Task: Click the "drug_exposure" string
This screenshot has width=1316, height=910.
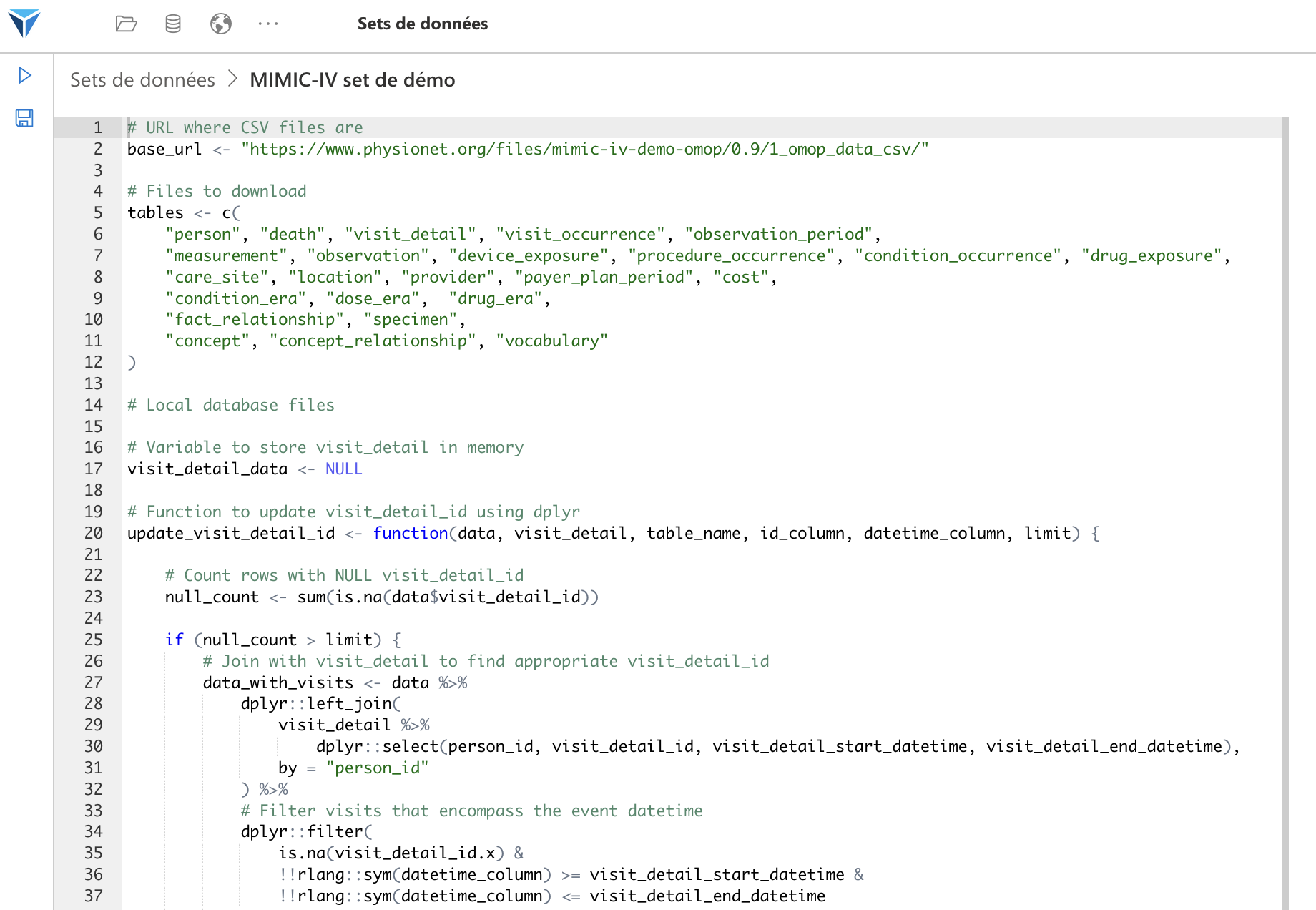Action: [x=1151, y=255]
